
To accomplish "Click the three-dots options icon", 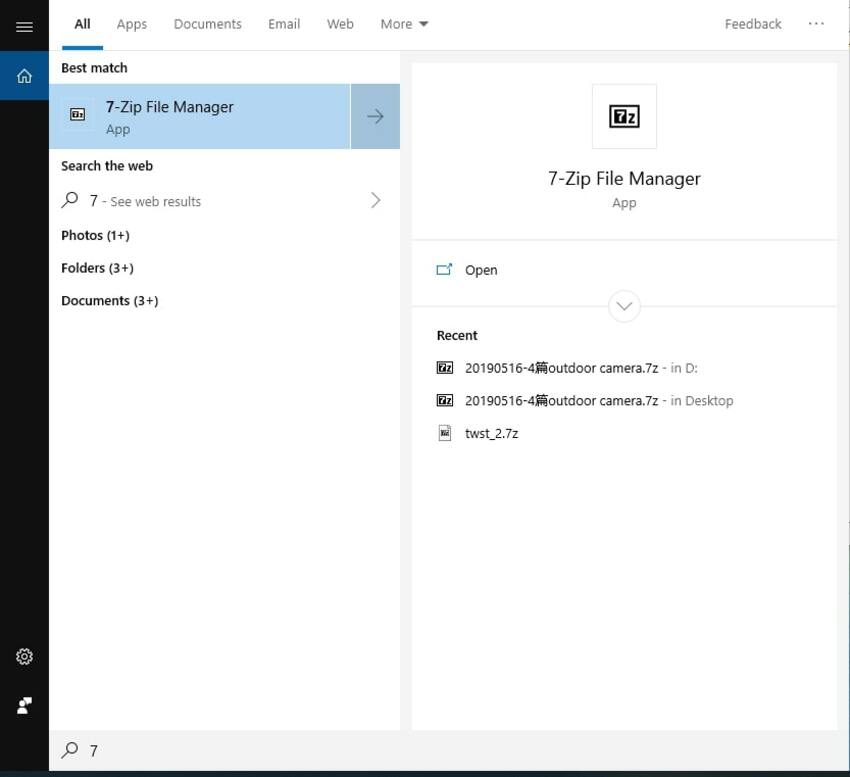I will [816, 24].
